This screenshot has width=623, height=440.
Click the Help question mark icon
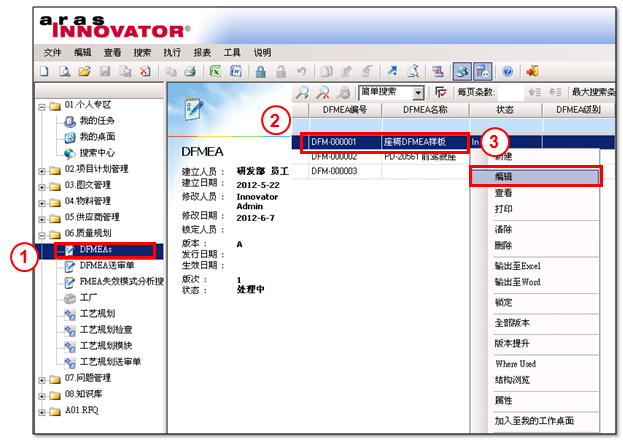pos(507,72)
